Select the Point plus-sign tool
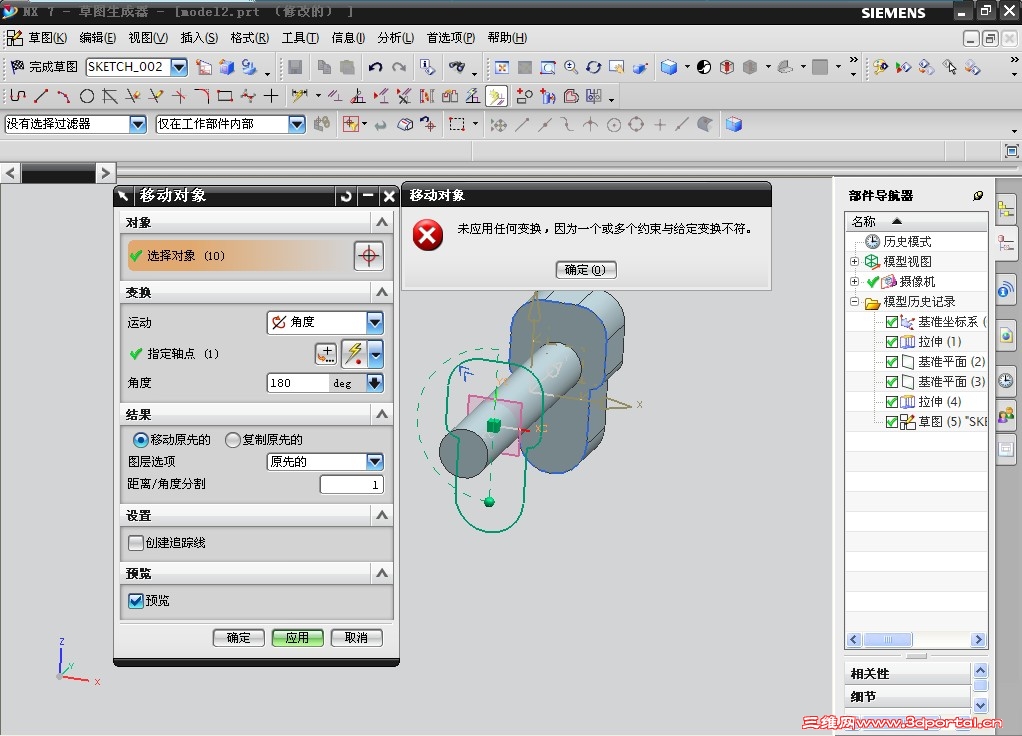 click(271, 96)
